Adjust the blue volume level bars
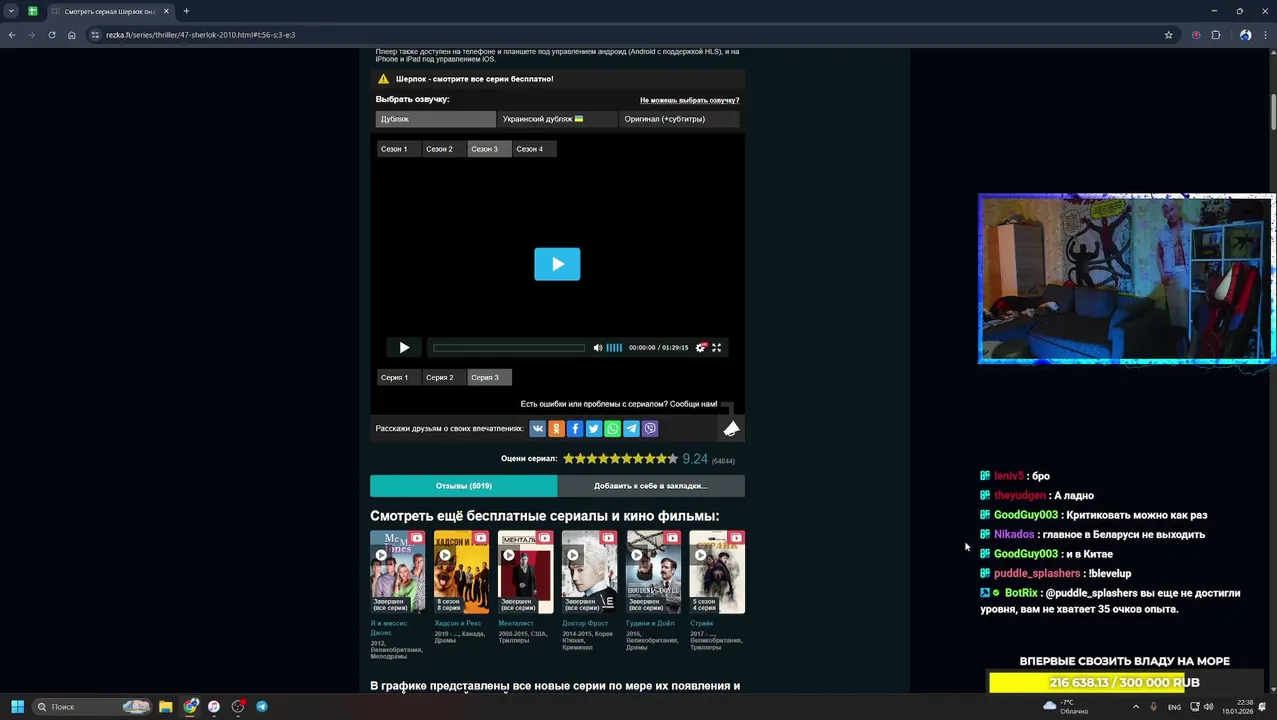Screen dimensions: 1277x720 614,347
